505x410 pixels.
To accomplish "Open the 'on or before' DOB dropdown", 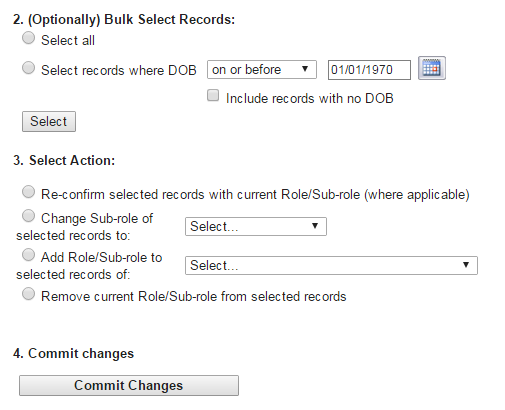I will pos(262,70).
